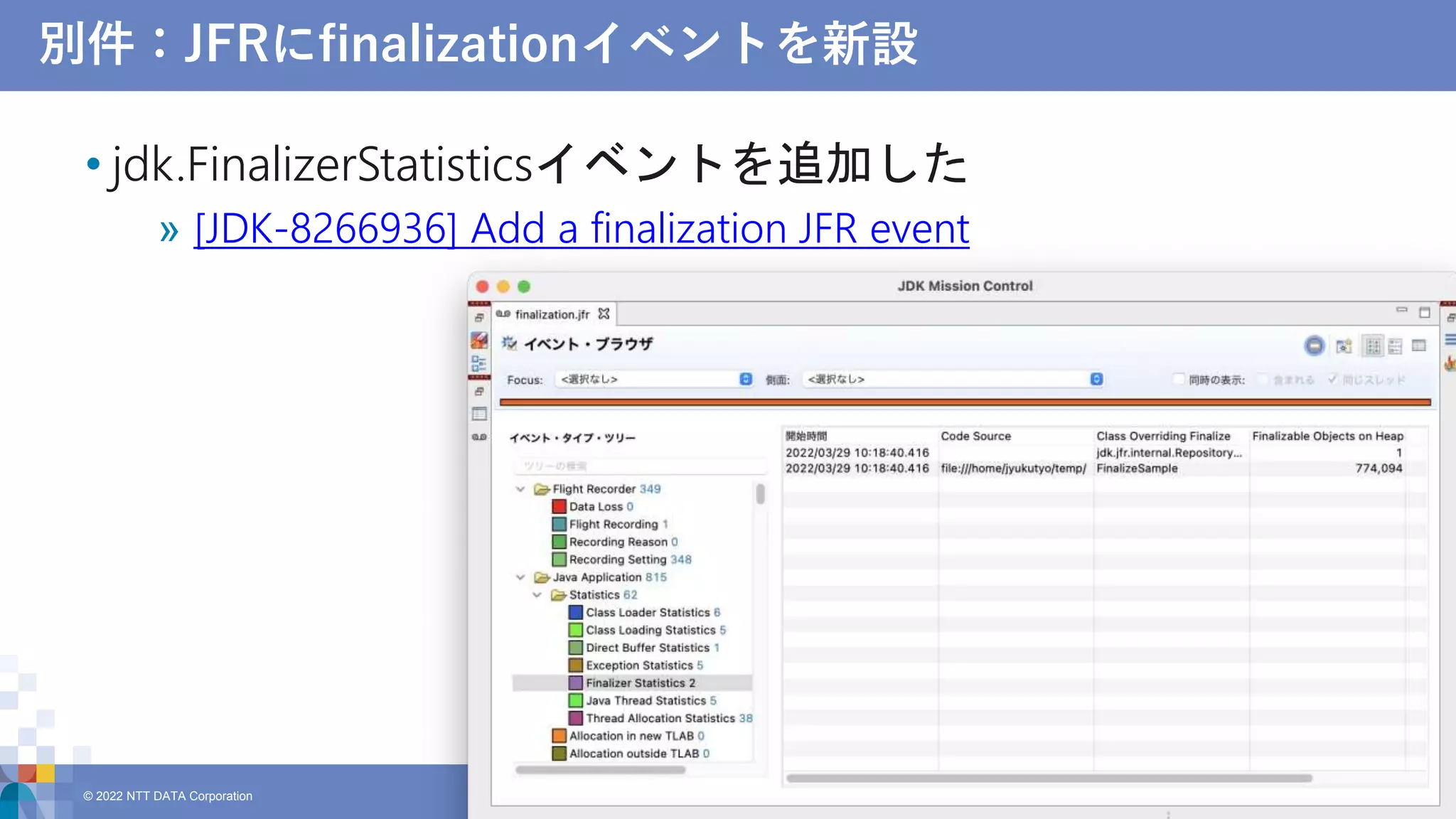1456x819 pixels.
Task: Click the event table horizontal scrollbar
Action: (1049, 778)
